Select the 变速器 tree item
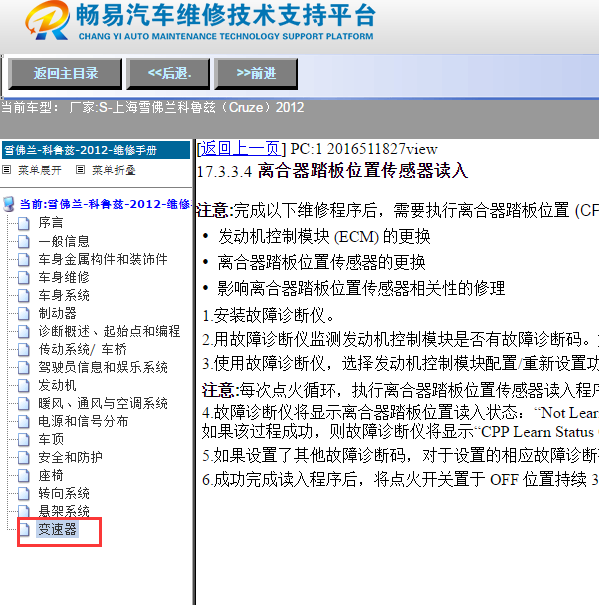The image size is (599, 605). pos(57,529)
